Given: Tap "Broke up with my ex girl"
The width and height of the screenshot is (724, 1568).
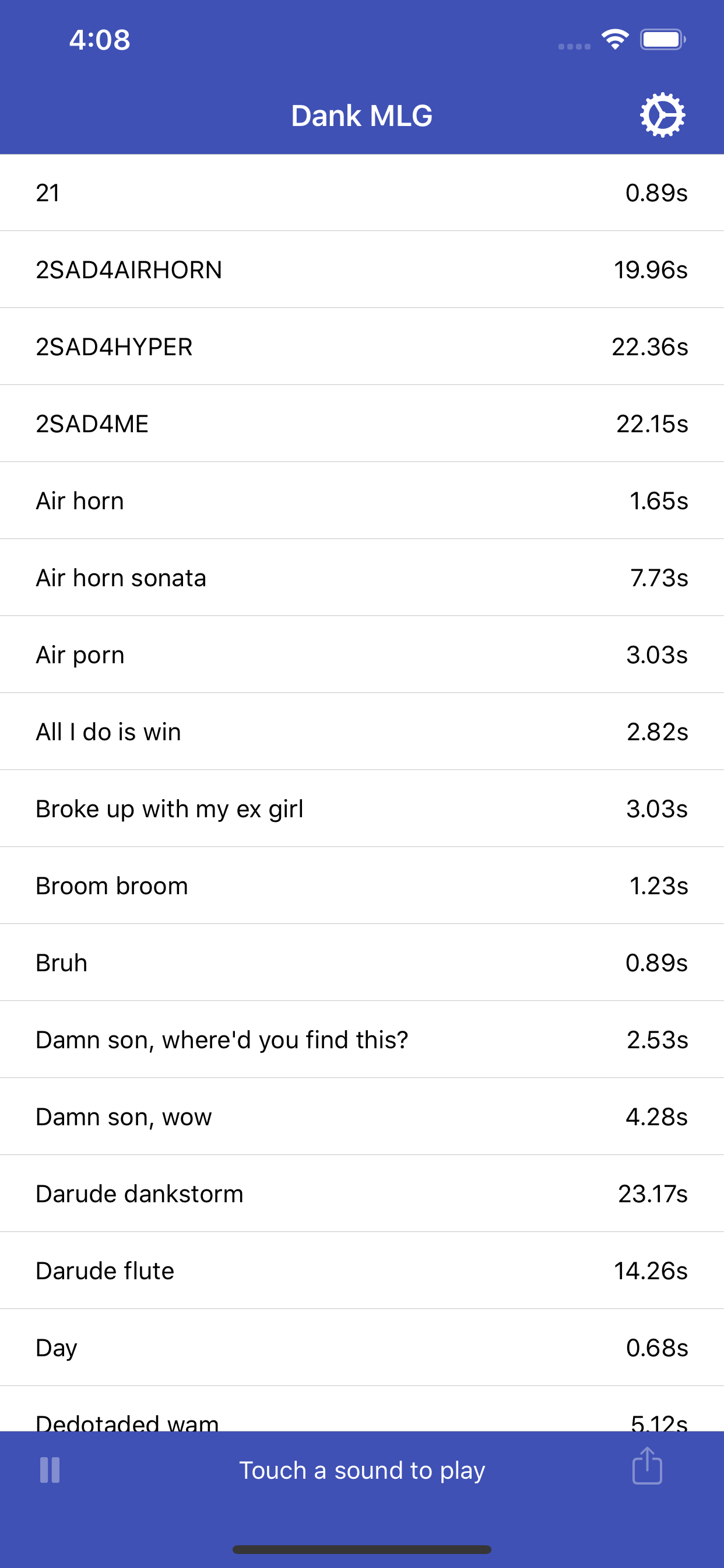Looking at the screenshot, I should click(x=361, y=809).
